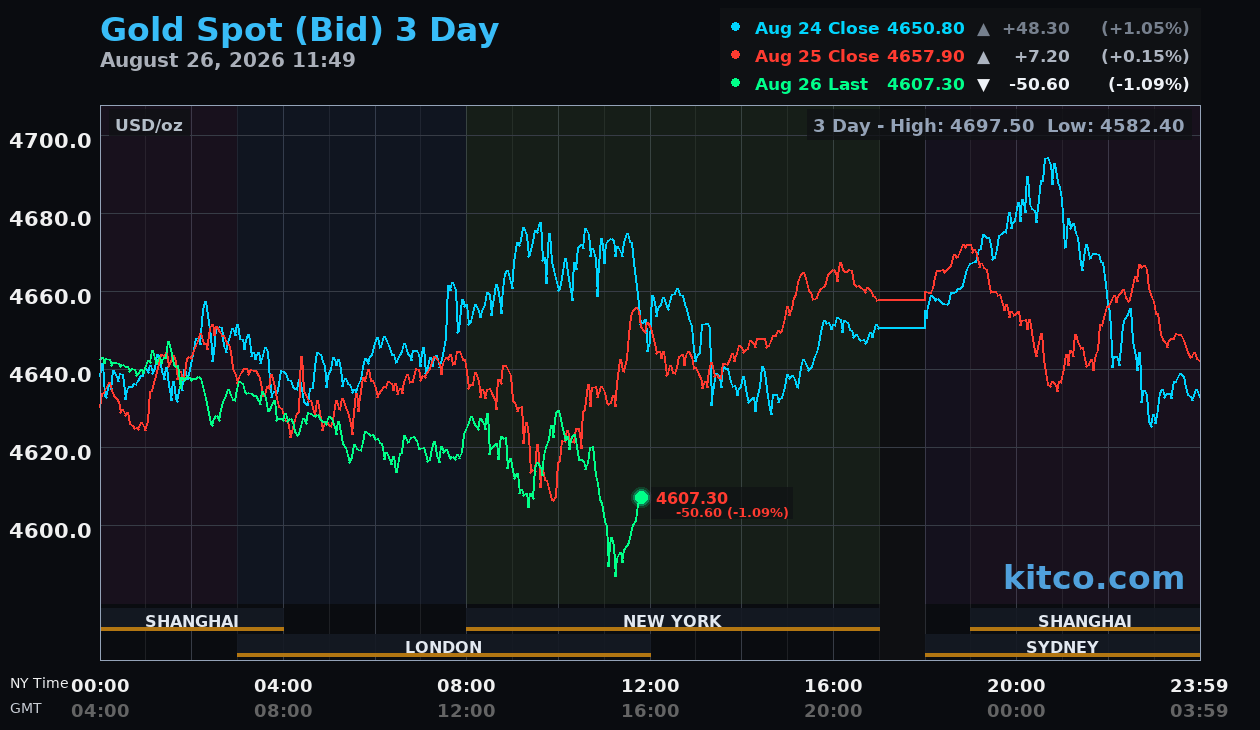Viewport: 1260px width, 730px height.
Task: Click the 'GMT' axis label
Action: (x=26, y=708)
